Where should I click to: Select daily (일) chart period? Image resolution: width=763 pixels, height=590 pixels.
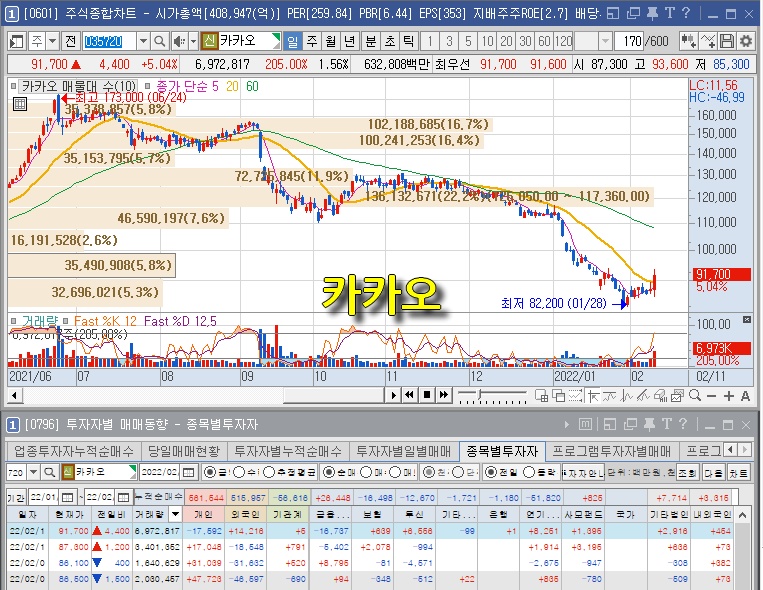(292, 41)
